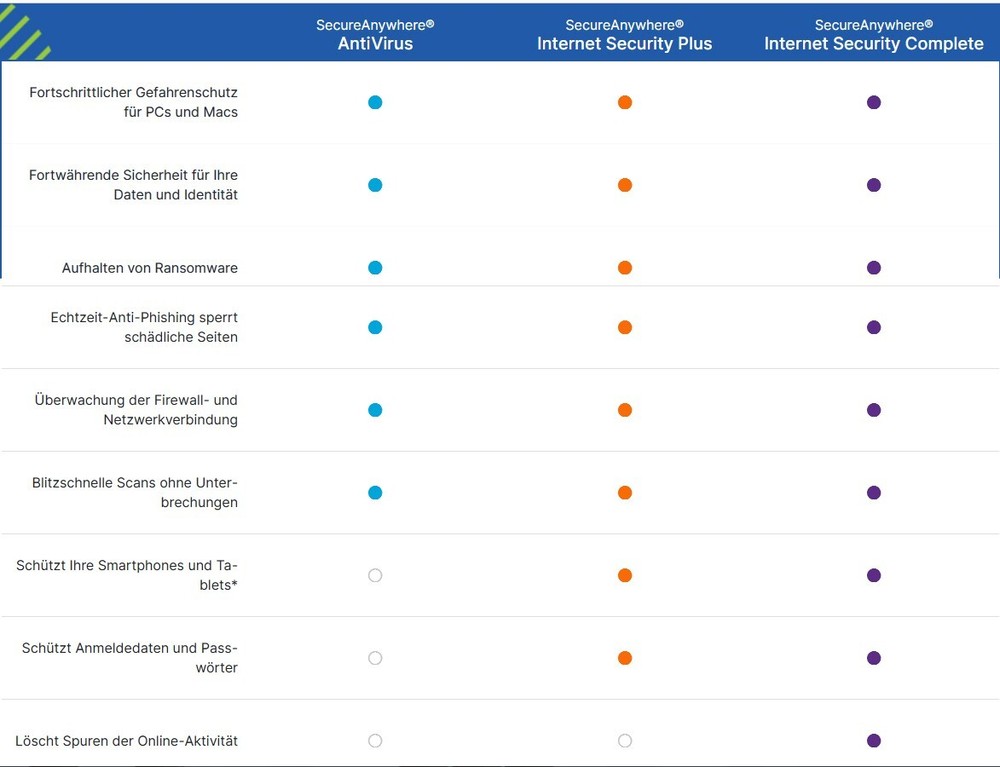Click empty Internet Security Plus circle for Löscht Spuren

(x=625, y=741)
